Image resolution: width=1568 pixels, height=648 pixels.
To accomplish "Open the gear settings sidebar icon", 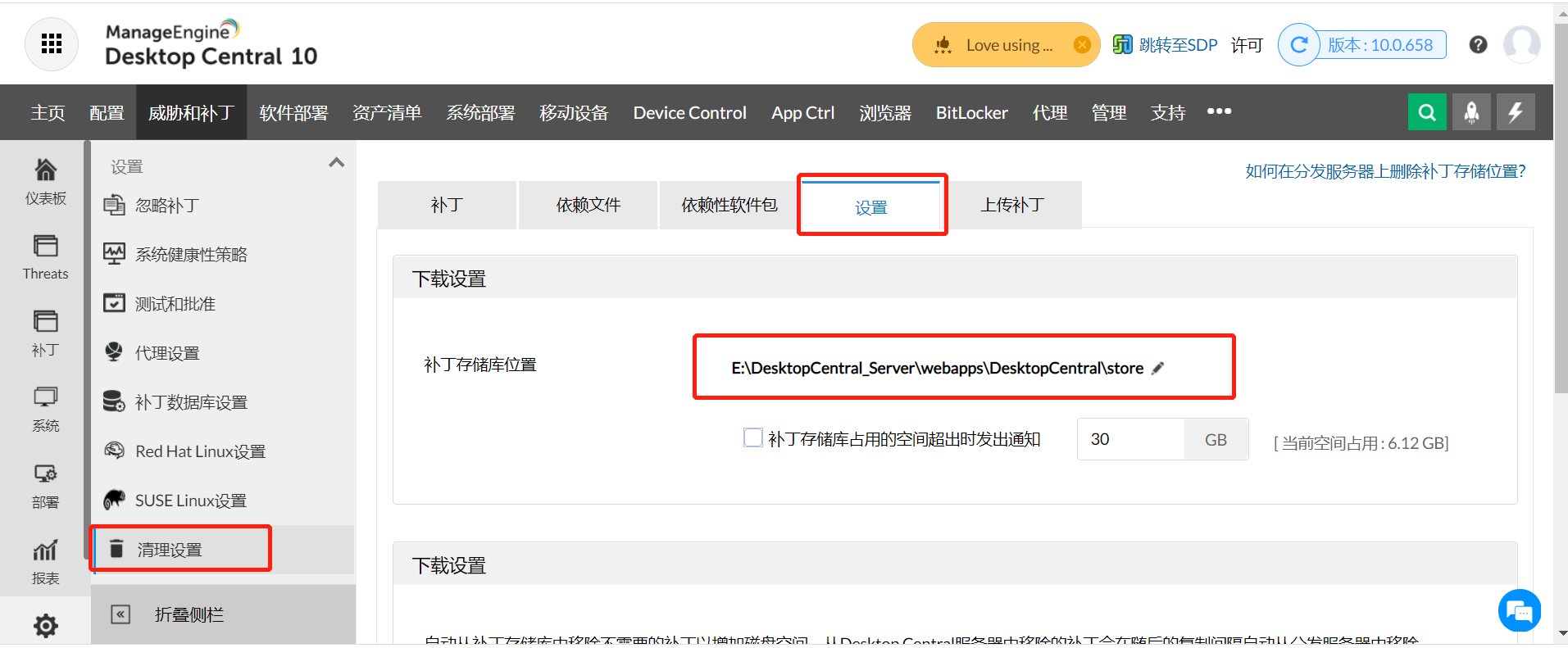I will 46,626.
